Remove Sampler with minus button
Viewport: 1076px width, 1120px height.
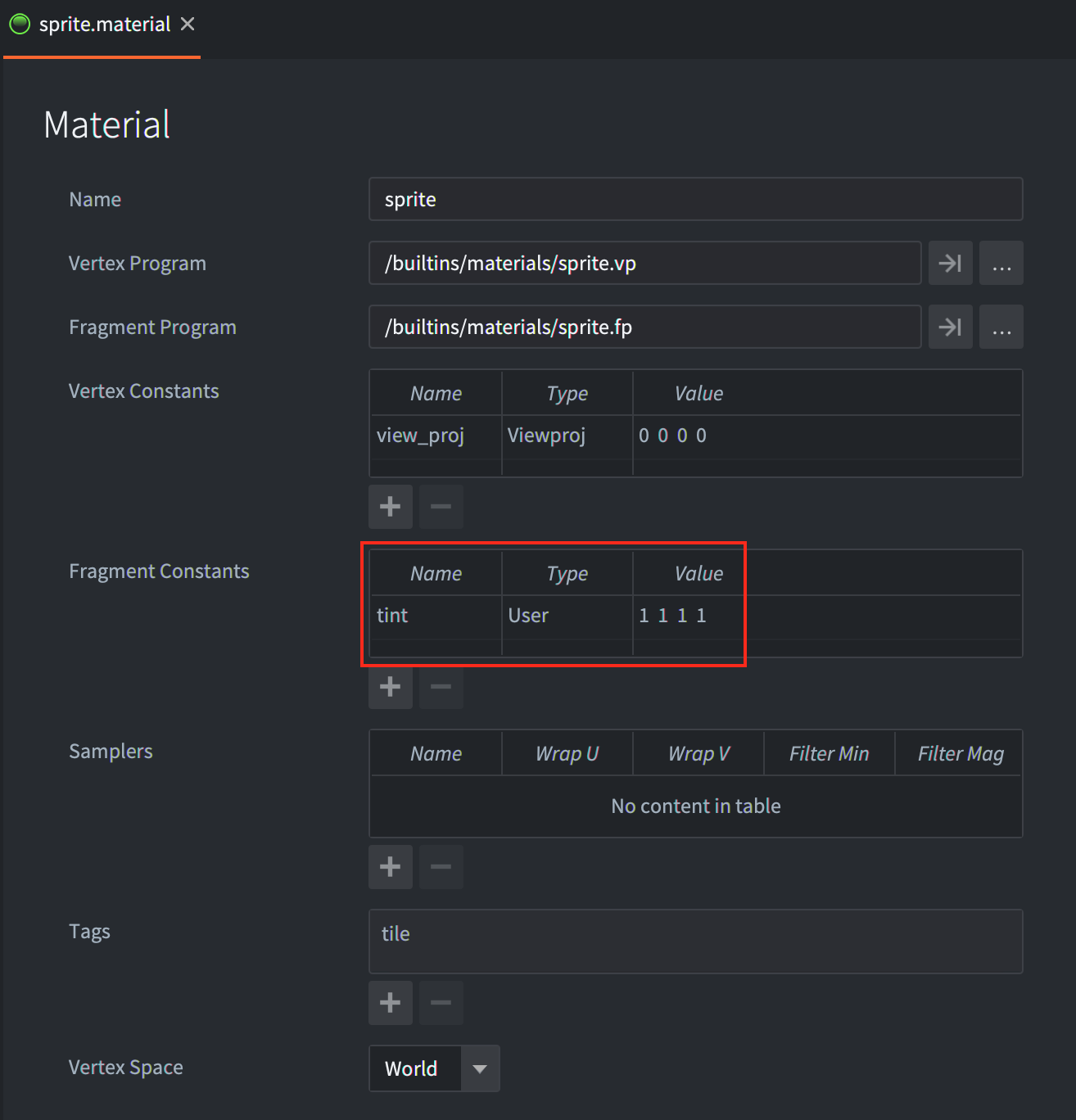tap(441, 866)
